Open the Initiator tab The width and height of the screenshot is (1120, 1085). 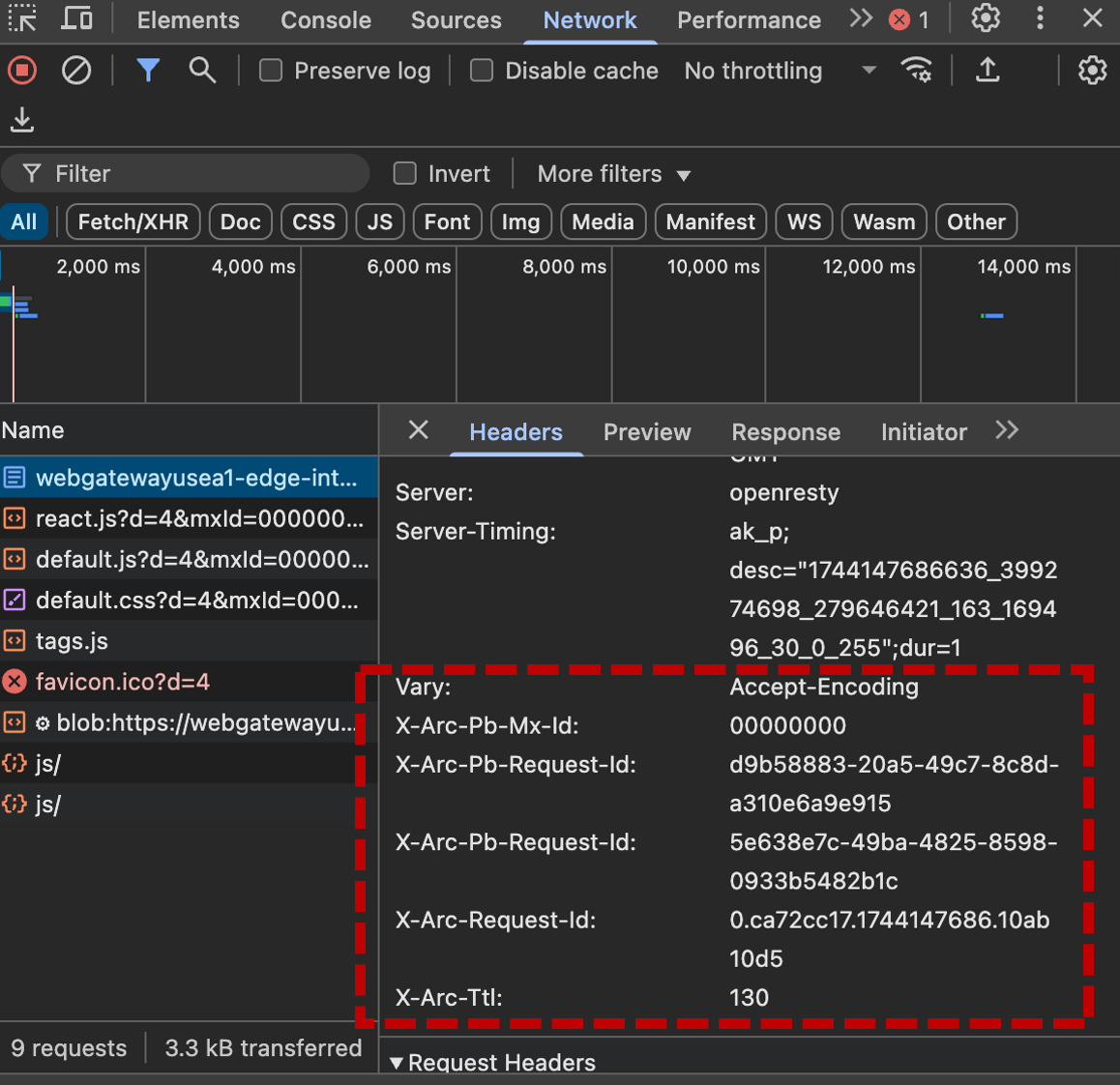tap(924, 431)
